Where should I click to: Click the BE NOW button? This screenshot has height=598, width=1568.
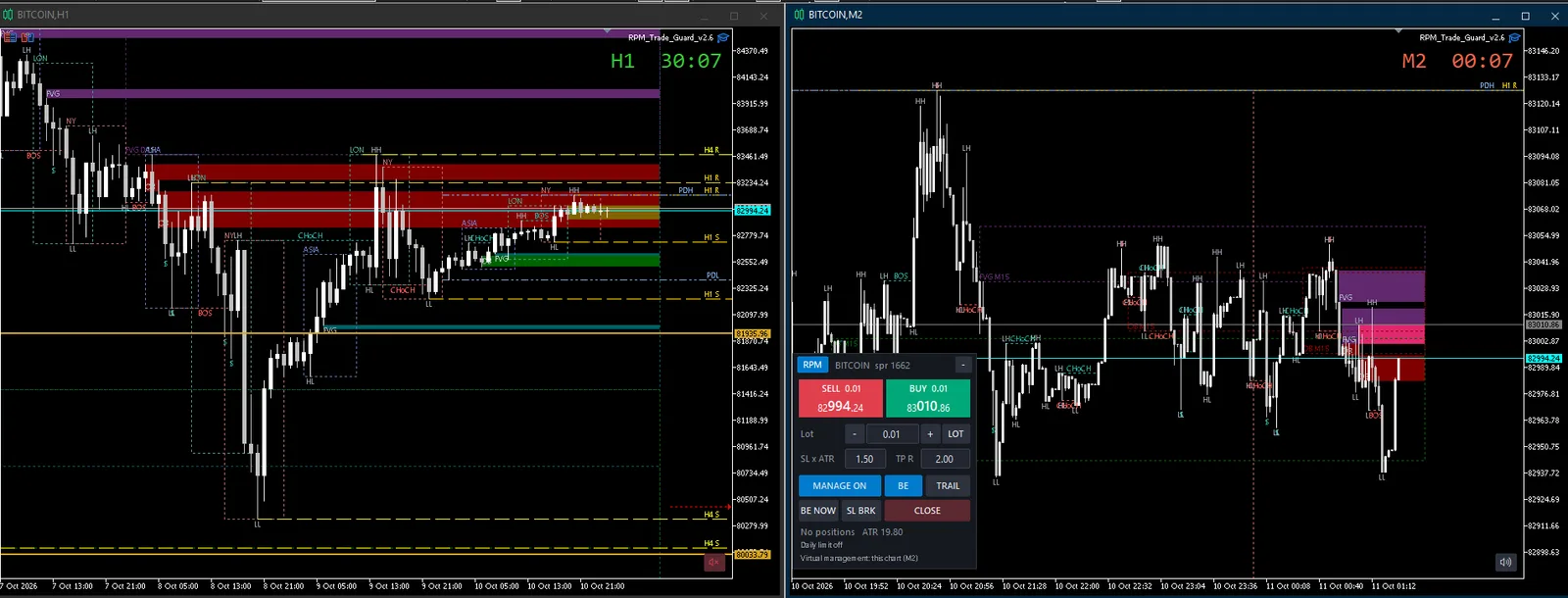(x=818, y=511)
